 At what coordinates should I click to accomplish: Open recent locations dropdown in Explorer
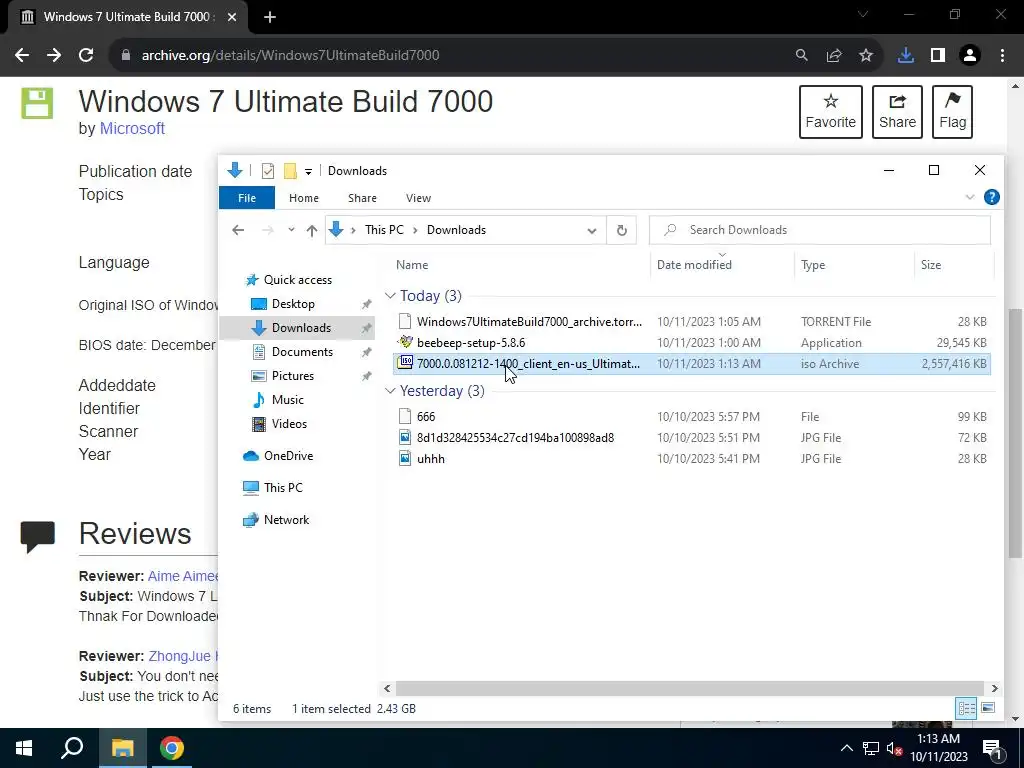click(x=291, y=230)
